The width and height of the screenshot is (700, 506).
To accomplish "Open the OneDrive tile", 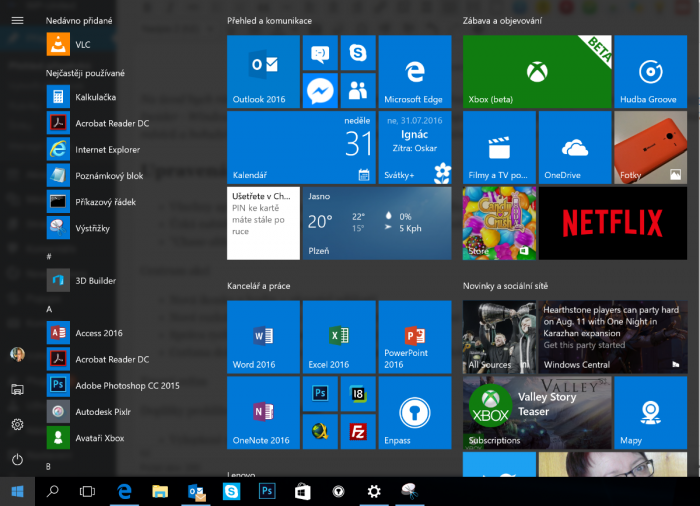I will [x=574, y=147].
